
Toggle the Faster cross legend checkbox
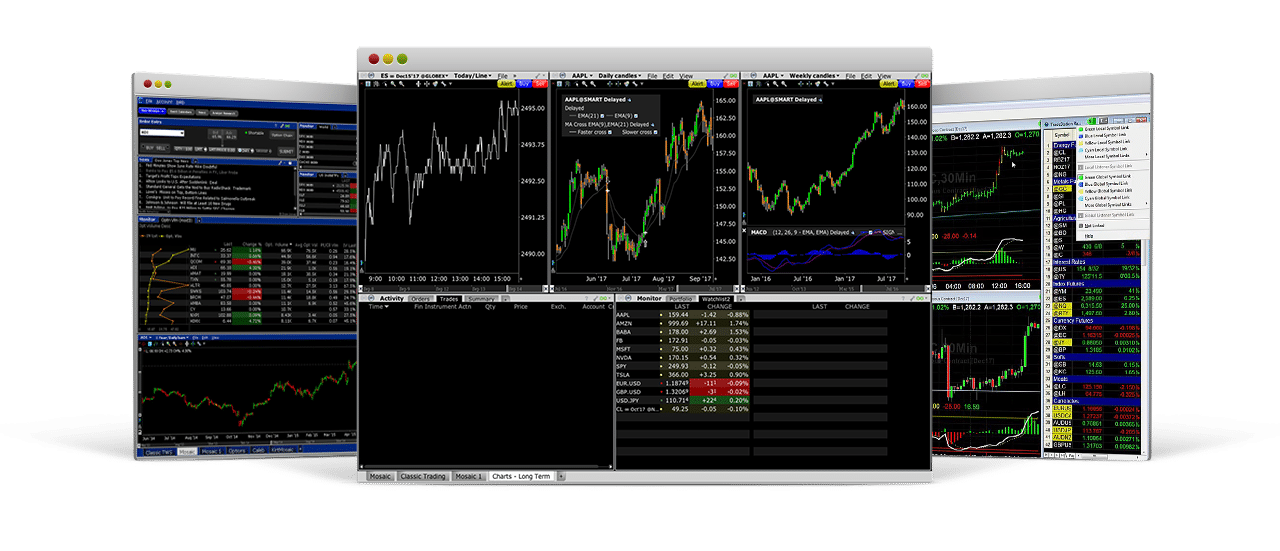click(612, 132)
